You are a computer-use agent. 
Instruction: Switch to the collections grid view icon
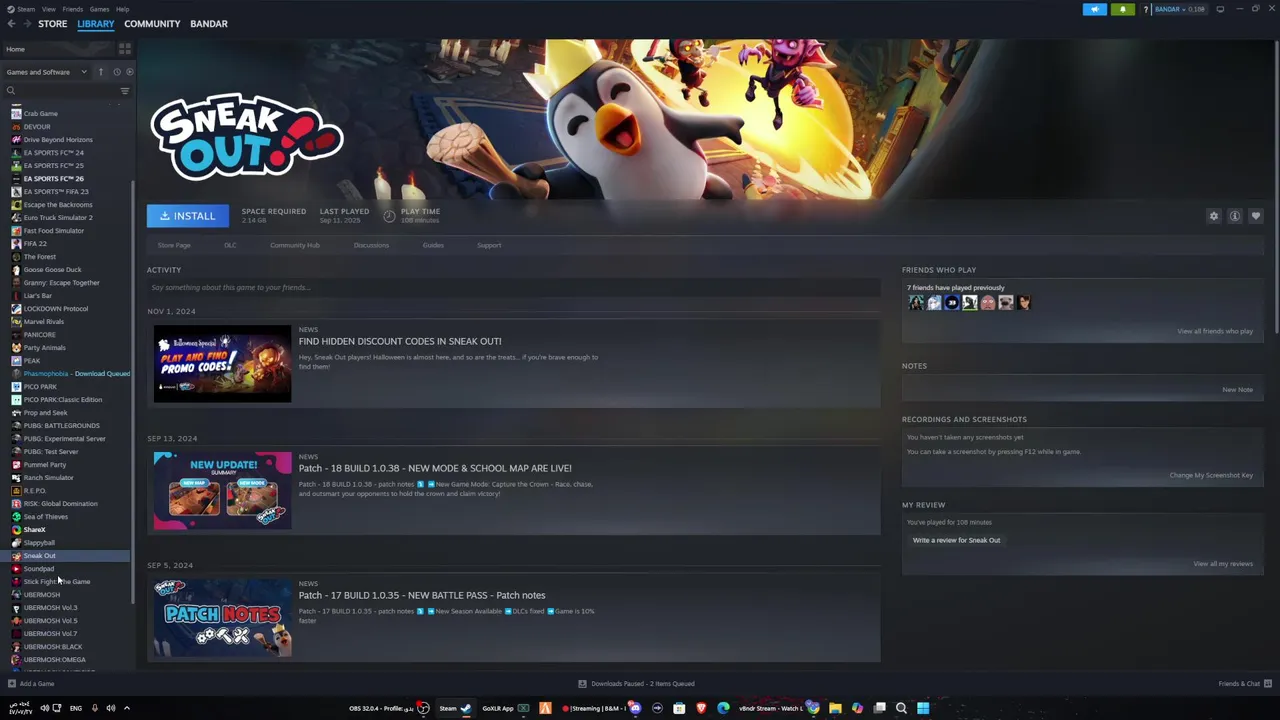click(125, 48)
